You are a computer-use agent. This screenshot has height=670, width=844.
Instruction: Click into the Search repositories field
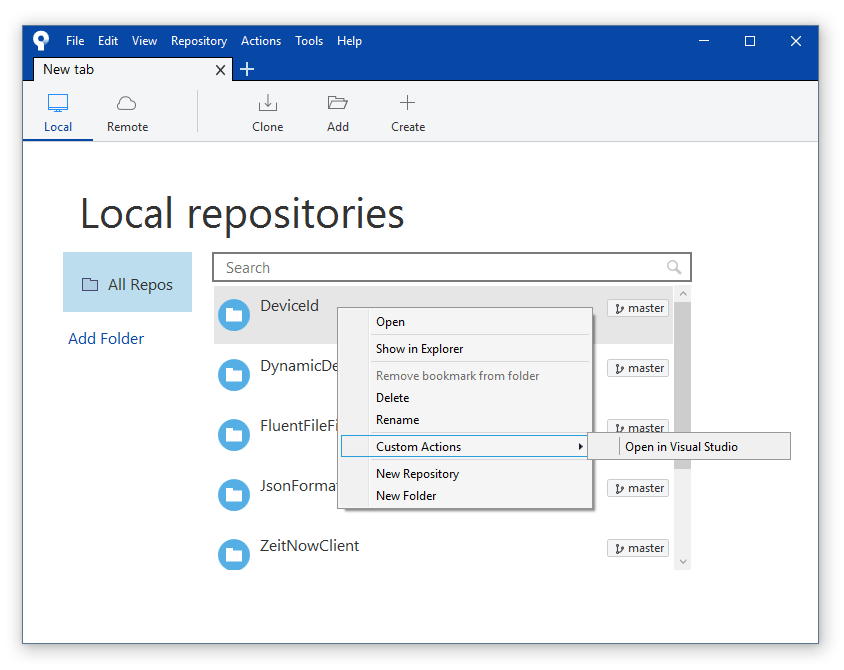(x=440, y=268)
